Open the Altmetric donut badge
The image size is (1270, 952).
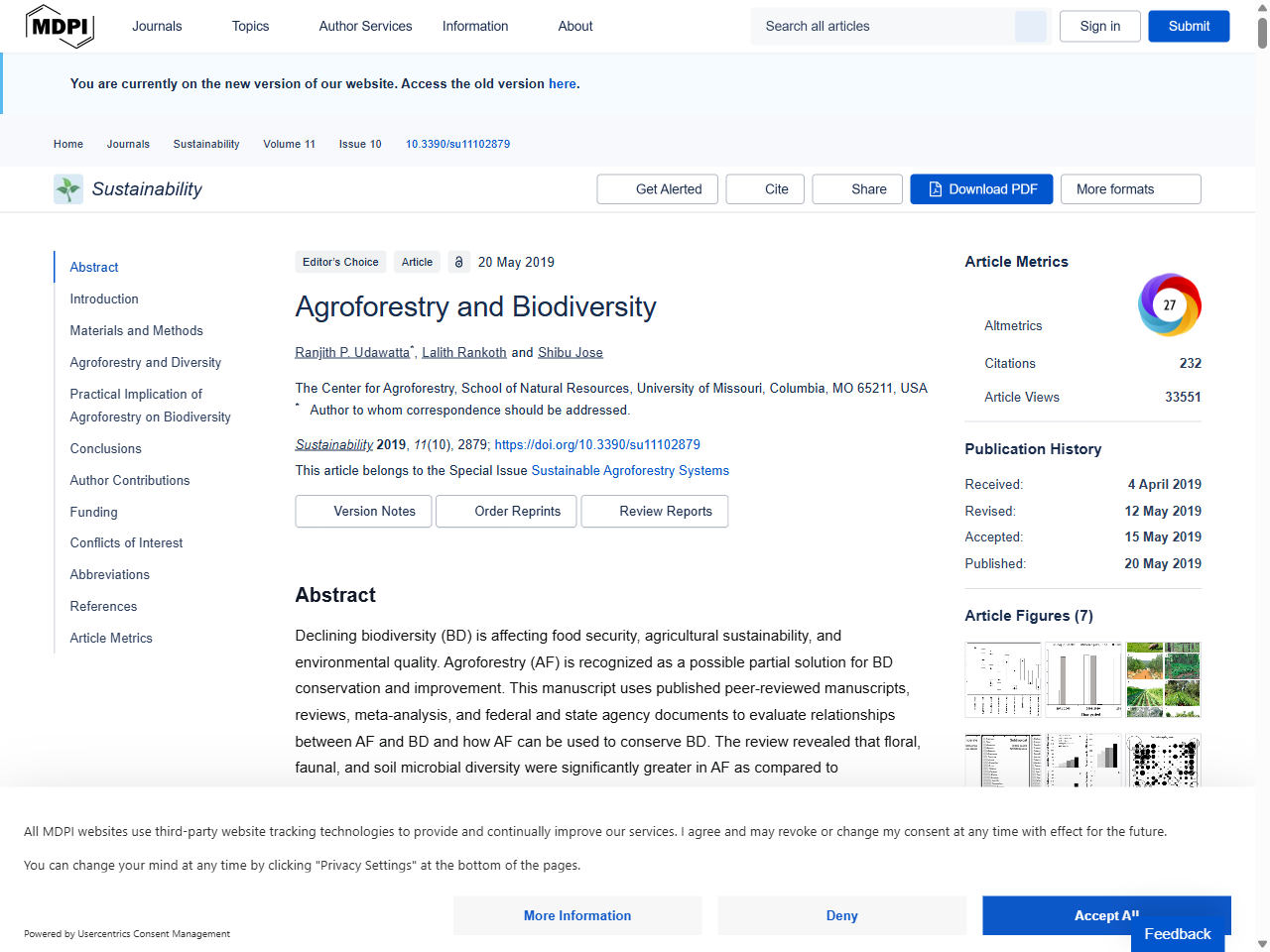tap(1169, 304)
